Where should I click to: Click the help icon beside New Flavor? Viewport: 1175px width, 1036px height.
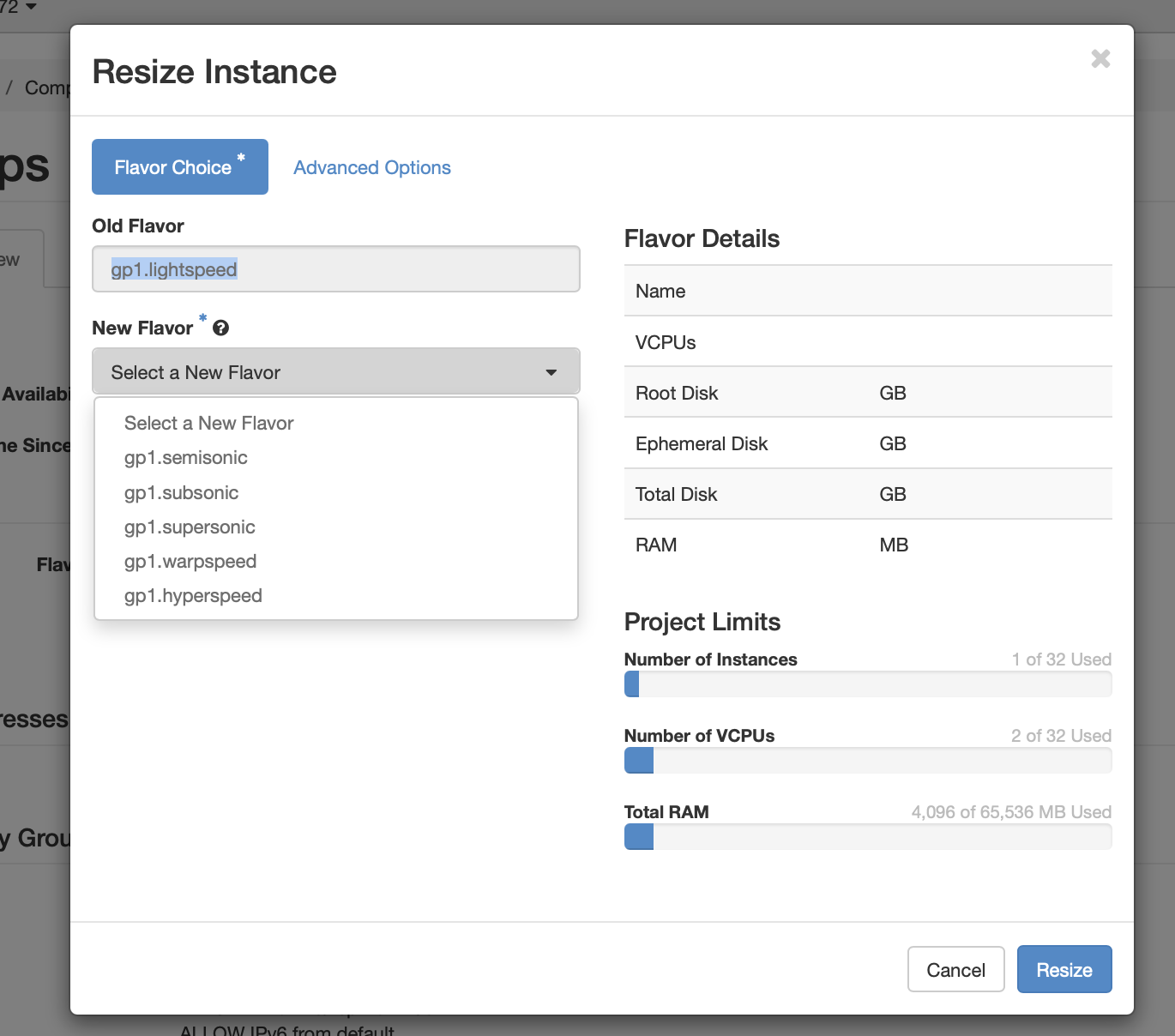220,328
